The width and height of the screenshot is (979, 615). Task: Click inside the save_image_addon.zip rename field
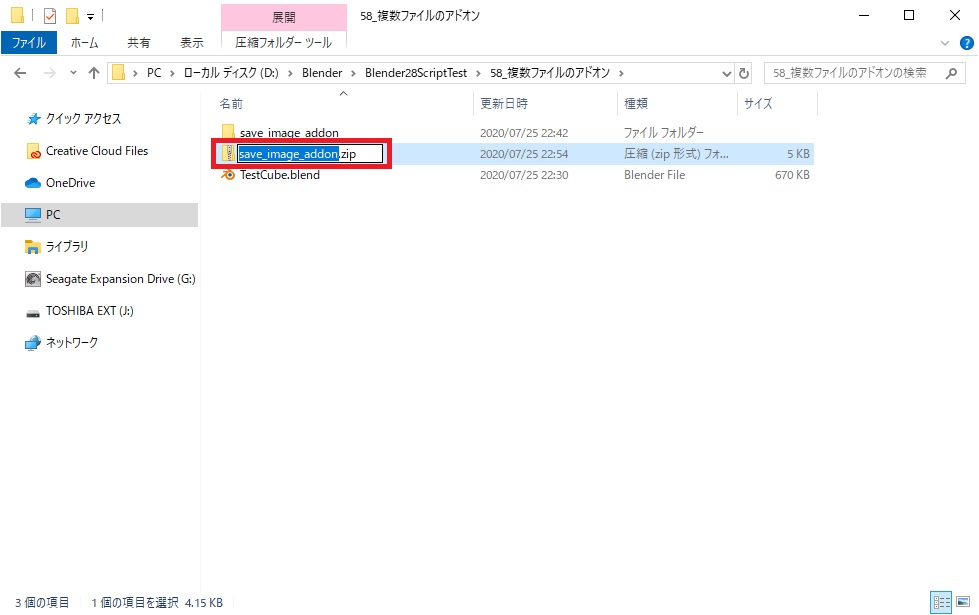click(x=310, y=154)
